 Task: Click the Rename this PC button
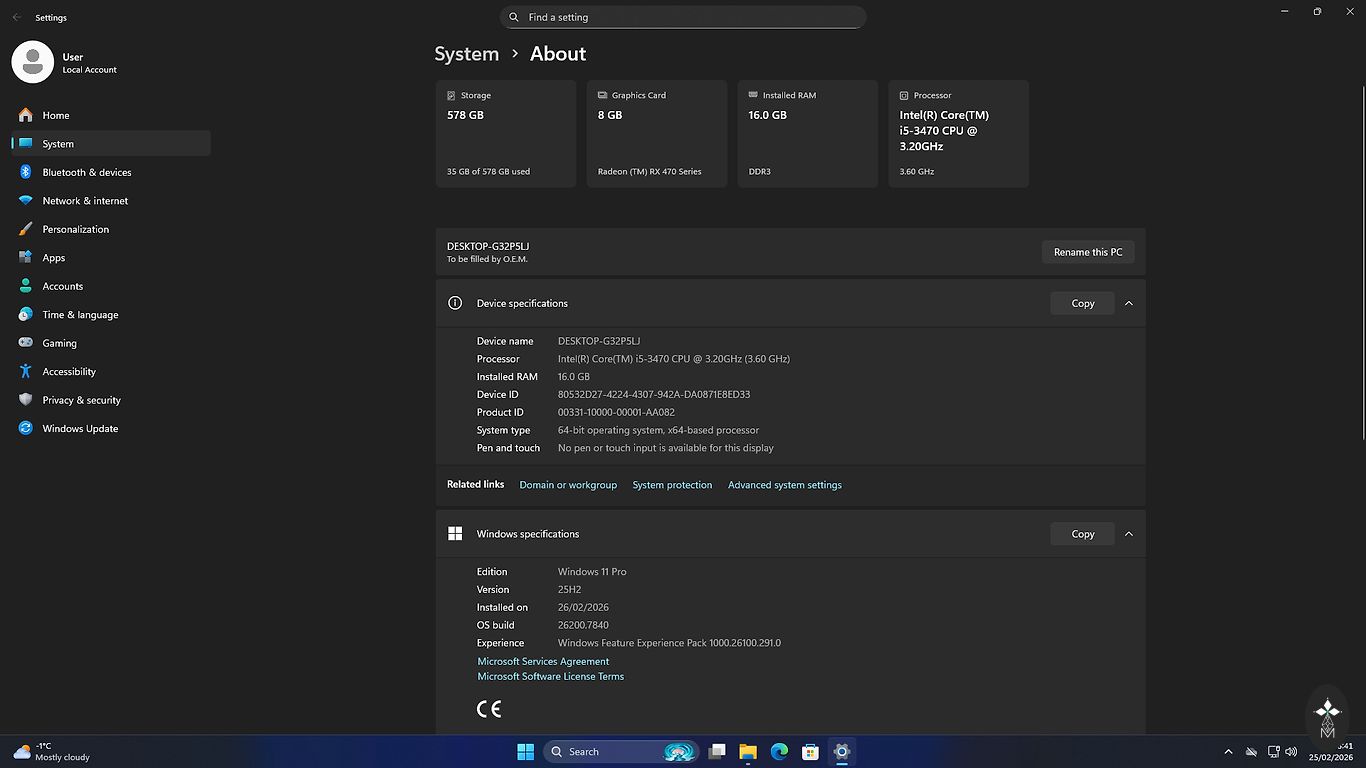[1088, 252]
